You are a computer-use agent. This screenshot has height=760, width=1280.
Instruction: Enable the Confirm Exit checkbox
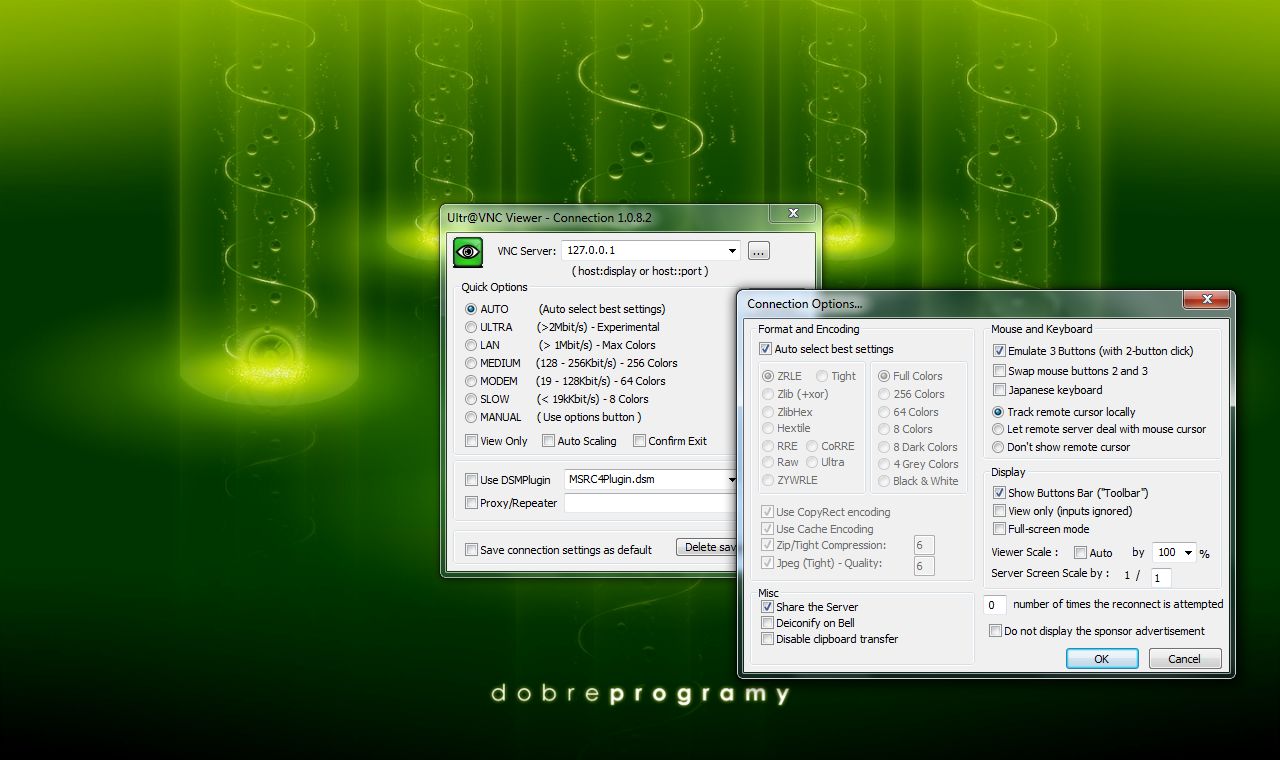click(640, 441)
